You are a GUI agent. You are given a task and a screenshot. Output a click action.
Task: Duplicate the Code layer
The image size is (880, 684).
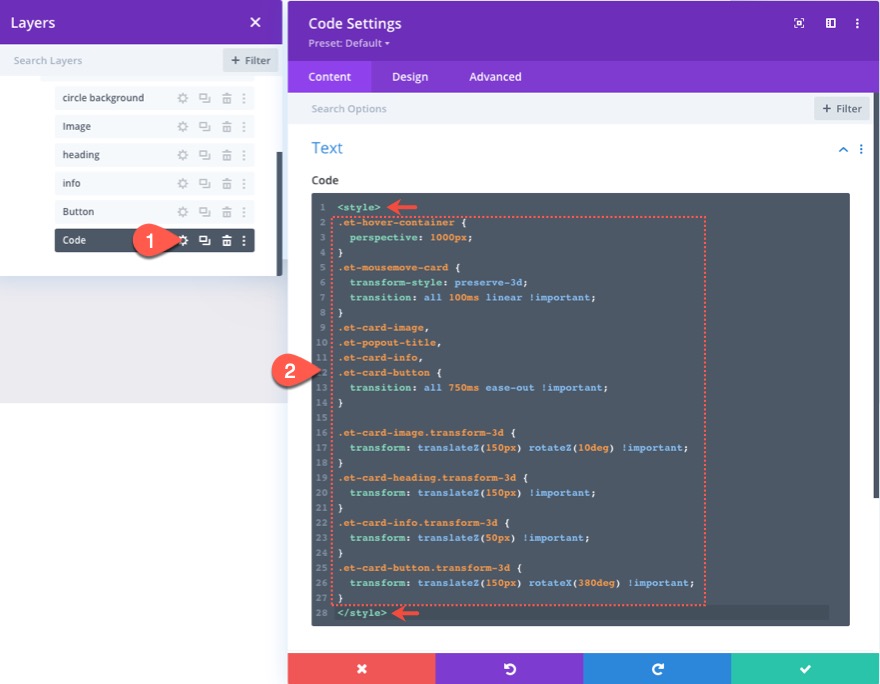click(204, 241)
